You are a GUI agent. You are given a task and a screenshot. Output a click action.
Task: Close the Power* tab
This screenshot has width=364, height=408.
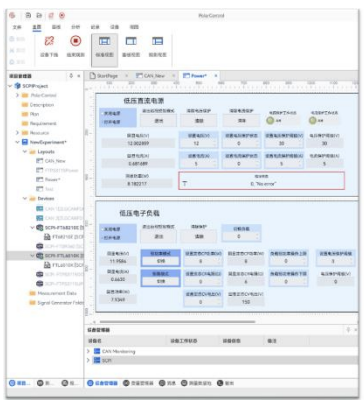click(216, 76)
